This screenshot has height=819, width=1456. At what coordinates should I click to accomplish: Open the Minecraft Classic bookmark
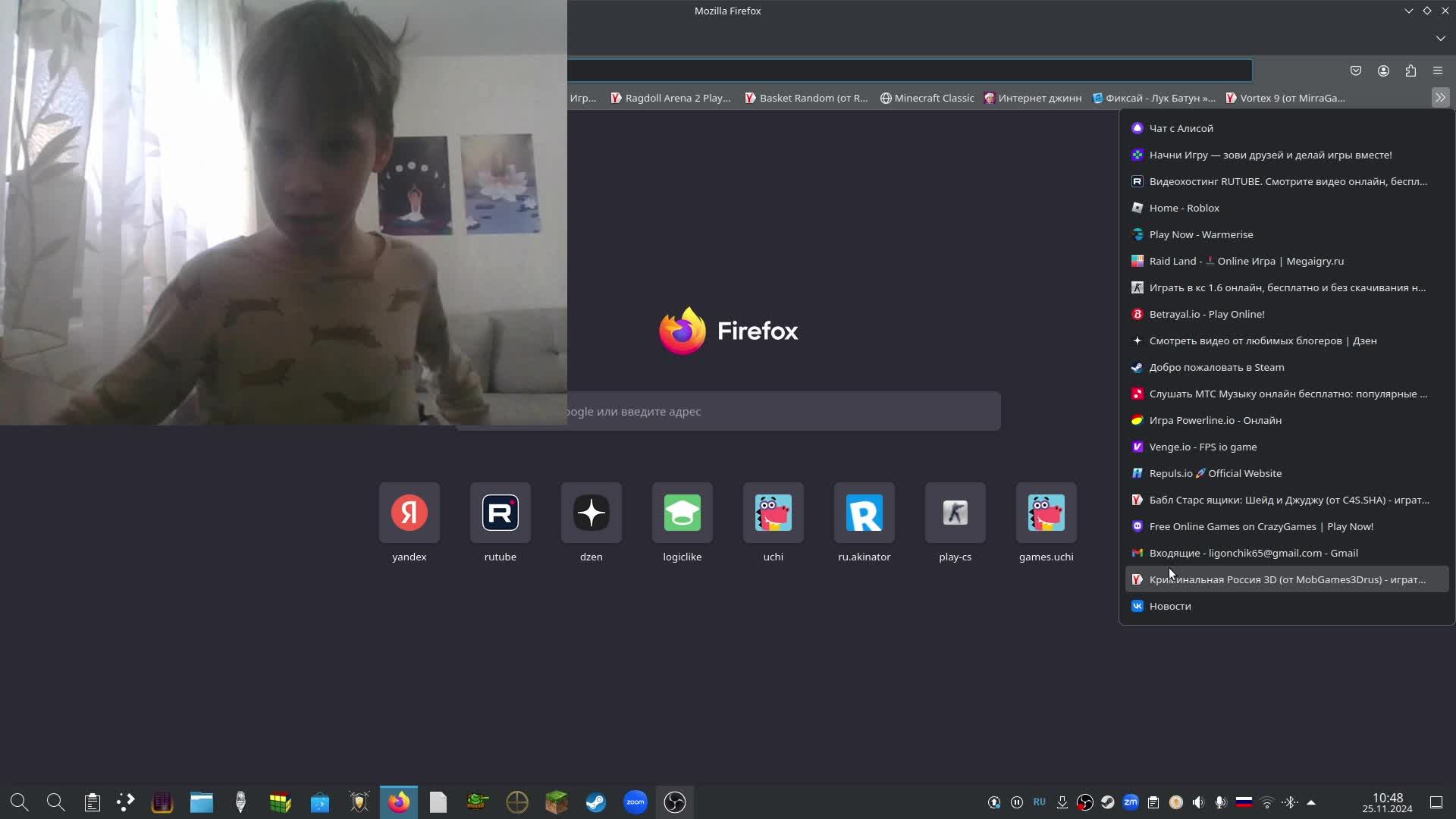pyautogui.click(x=927, y=98)
